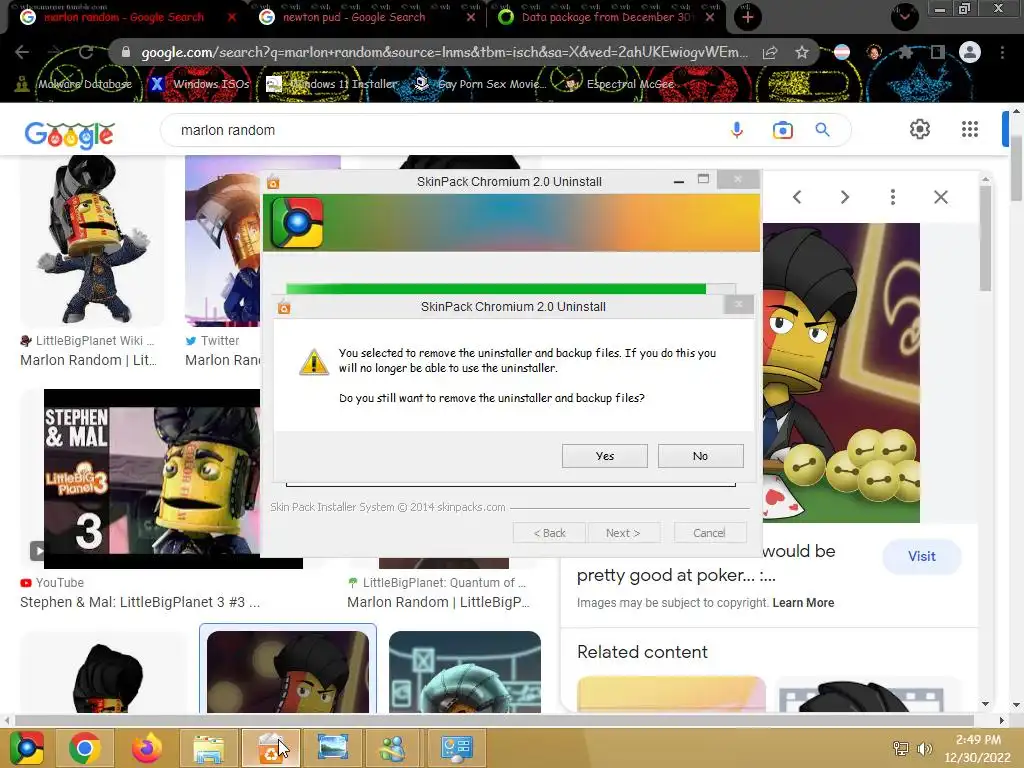Open search by image camera icon
1024x768 pixels.
[x=782, y=130]
